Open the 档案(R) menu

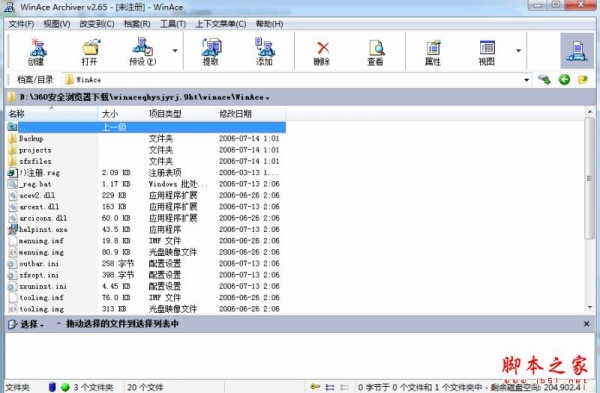pos(137,24)
